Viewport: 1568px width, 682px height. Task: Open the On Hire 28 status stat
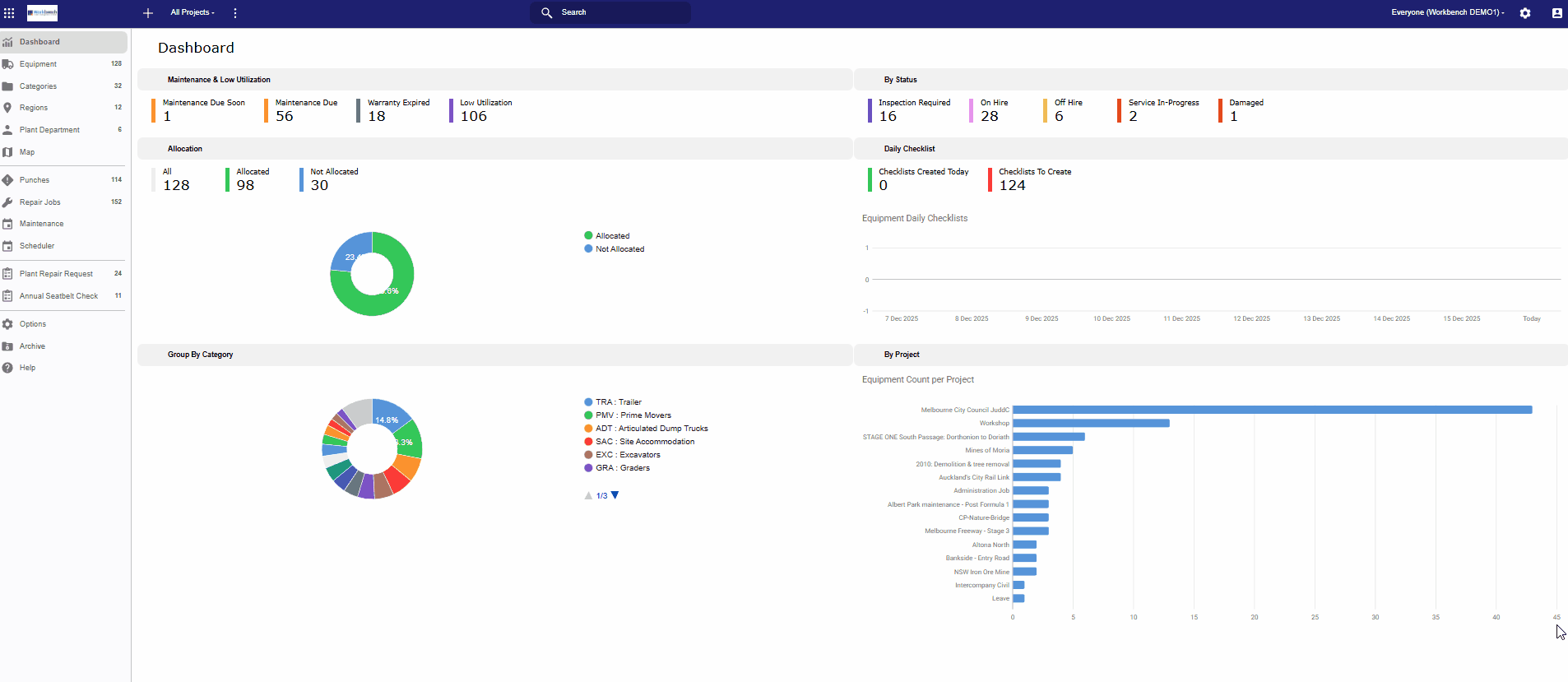coord(989,110)
